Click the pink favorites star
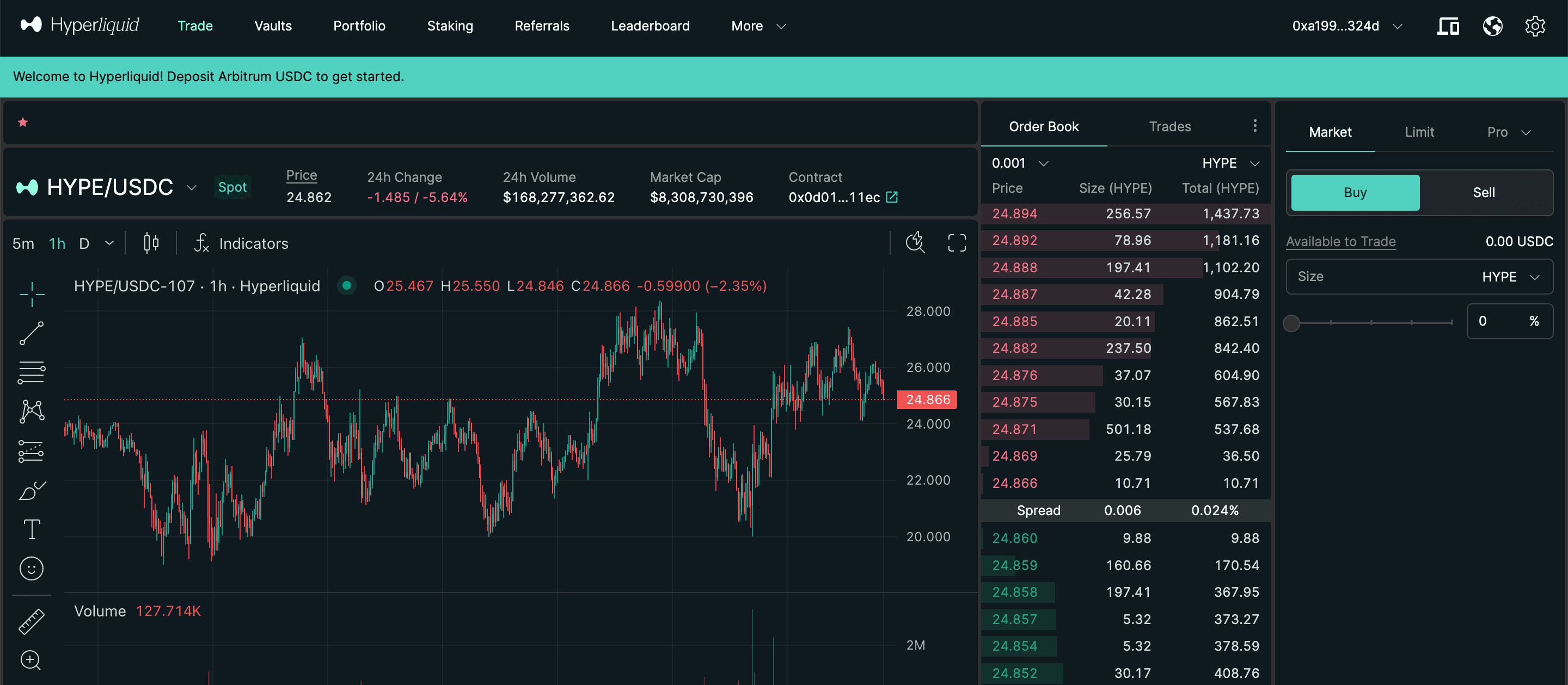The height and width of the screenshot is (685, 1568). coord(23,123)
